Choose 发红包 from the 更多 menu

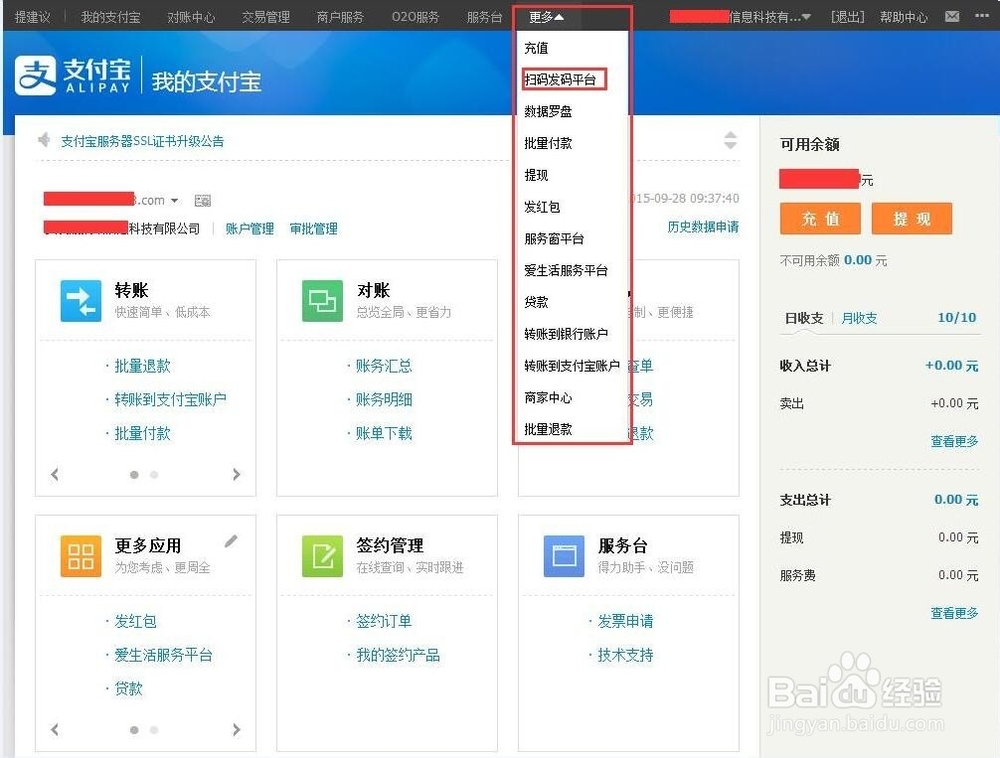[542, 207]
